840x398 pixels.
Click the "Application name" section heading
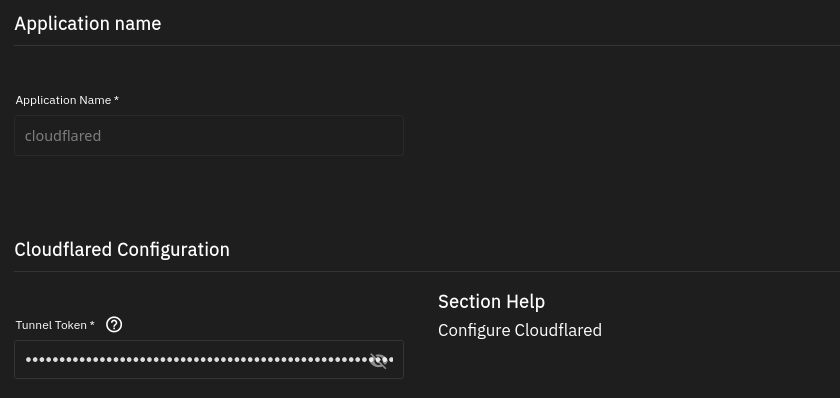click(88, 24)
